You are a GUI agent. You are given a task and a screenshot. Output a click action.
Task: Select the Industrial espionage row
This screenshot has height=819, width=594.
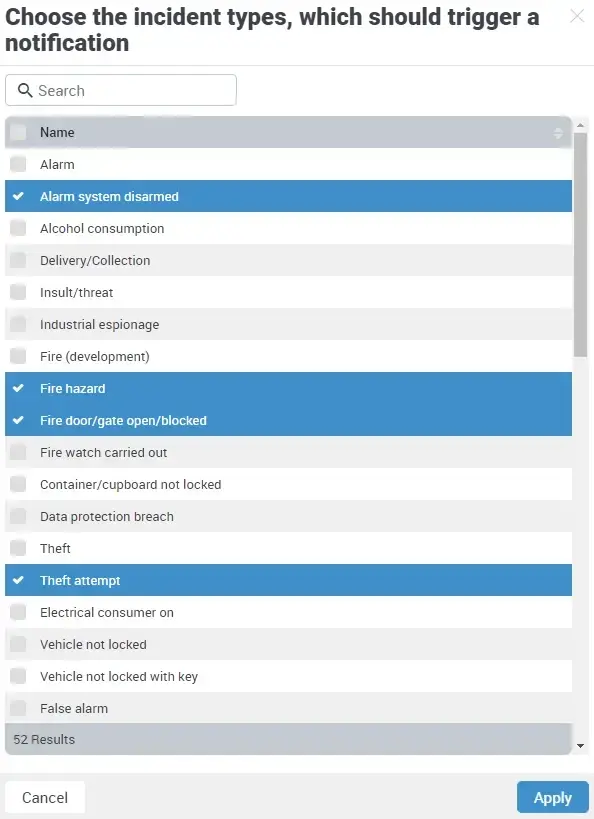point(100,324)
